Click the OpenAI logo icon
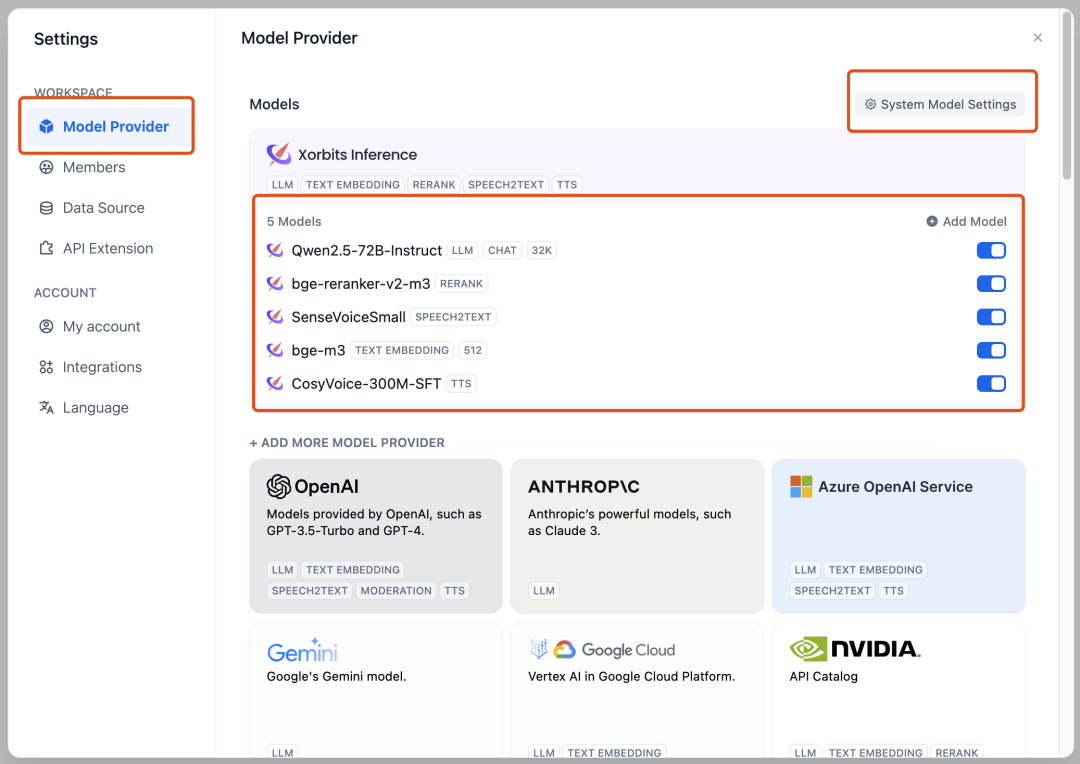 coord(278,486)
